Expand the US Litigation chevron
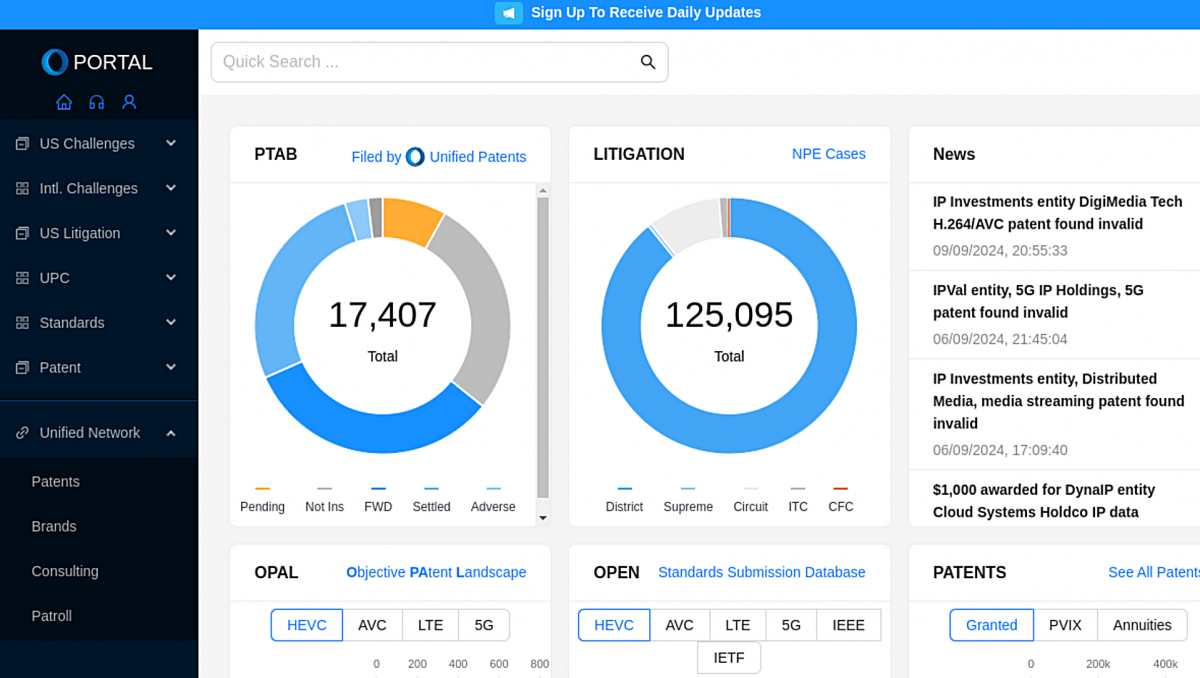The image size is (1200, 678). coord(171,233)
